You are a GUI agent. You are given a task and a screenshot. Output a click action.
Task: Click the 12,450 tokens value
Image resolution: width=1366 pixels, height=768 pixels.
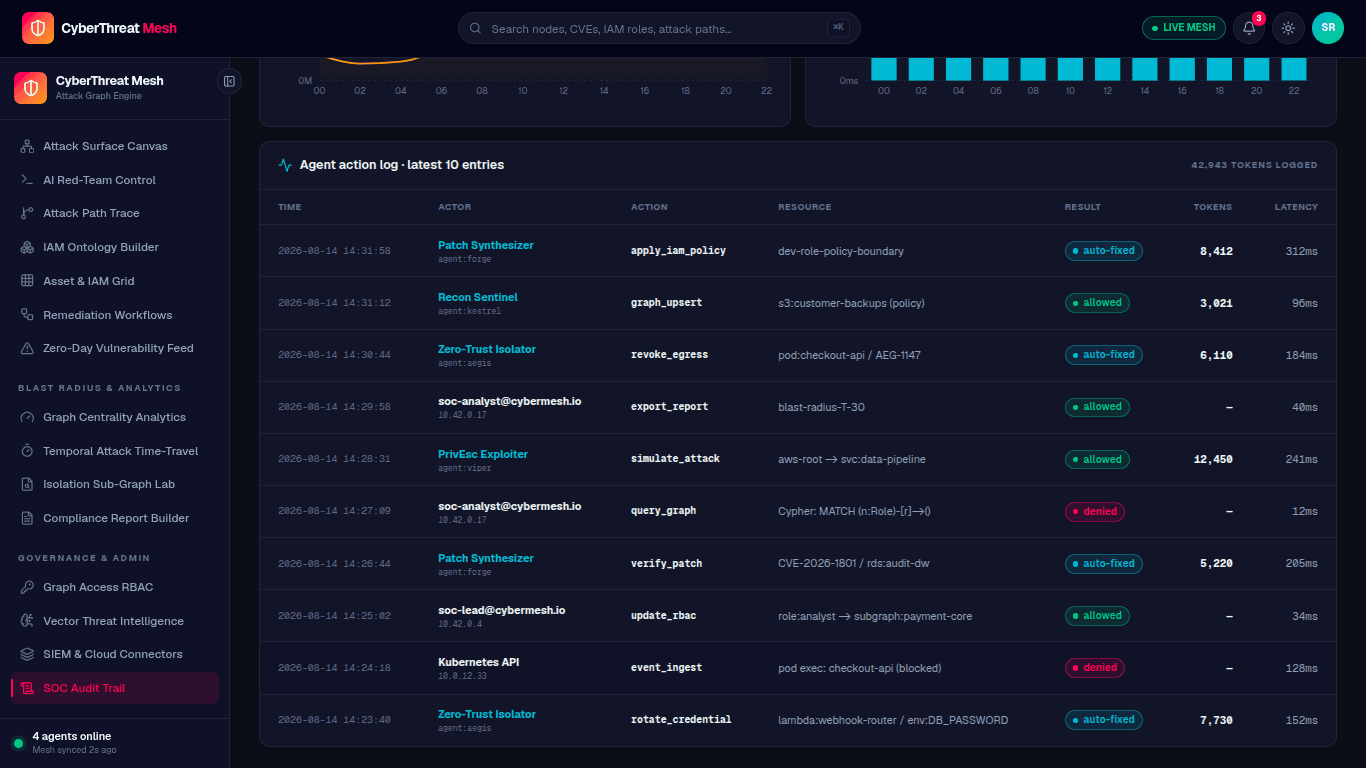click(1213, 459)
